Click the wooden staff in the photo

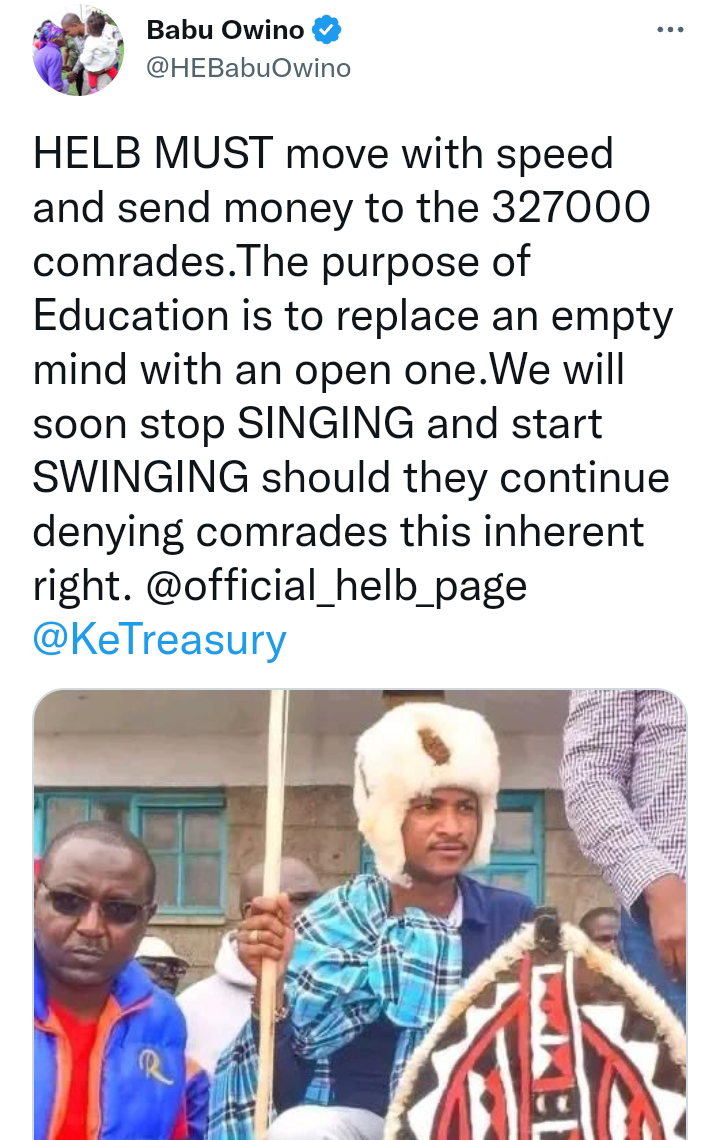pos(273,909)
